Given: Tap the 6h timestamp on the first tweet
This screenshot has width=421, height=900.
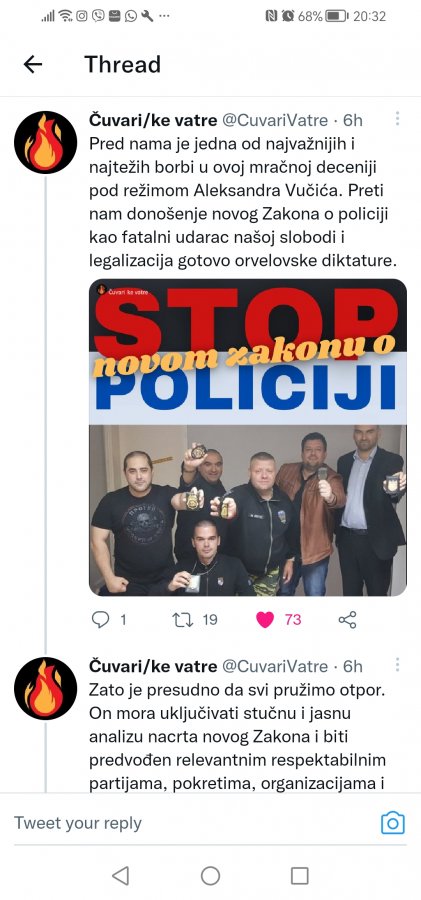Looking at the screenshot, I should [x=353, y=121].
